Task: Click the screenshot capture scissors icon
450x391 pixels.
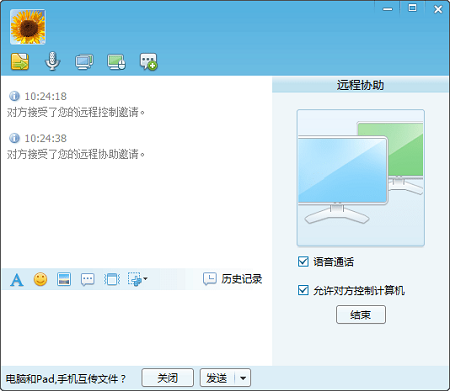Action: [135, 279]
